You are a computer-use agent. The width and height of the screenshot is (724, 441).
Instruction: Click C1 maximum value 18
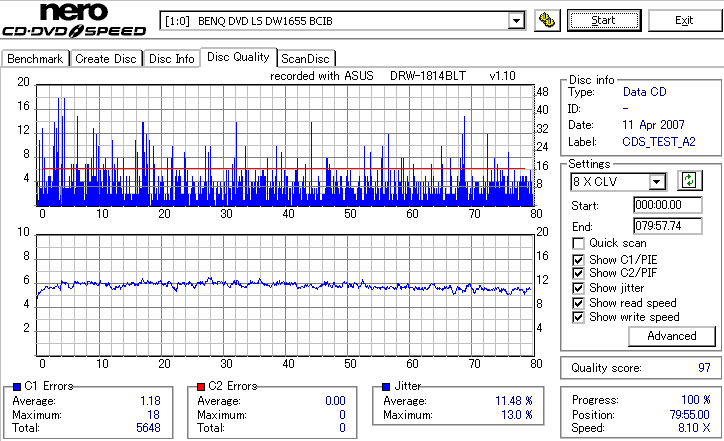pos(154,415)
